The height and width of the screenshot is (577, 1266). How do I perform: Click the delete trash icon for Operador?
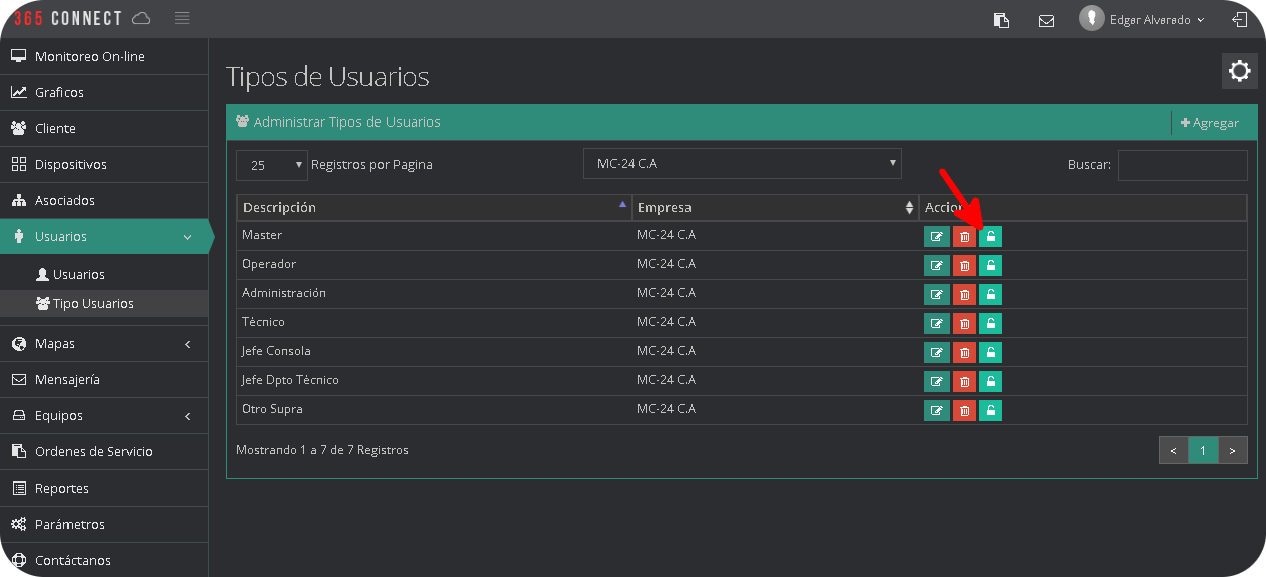[964, 265]
